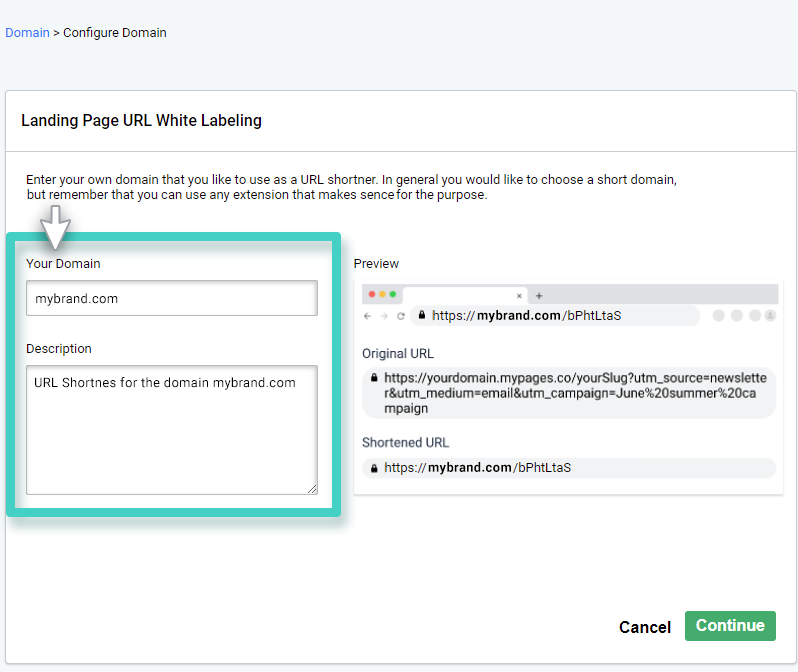Select the Original URL yourdomain.mypages.co text
The image size is (798, 672).
575,393
